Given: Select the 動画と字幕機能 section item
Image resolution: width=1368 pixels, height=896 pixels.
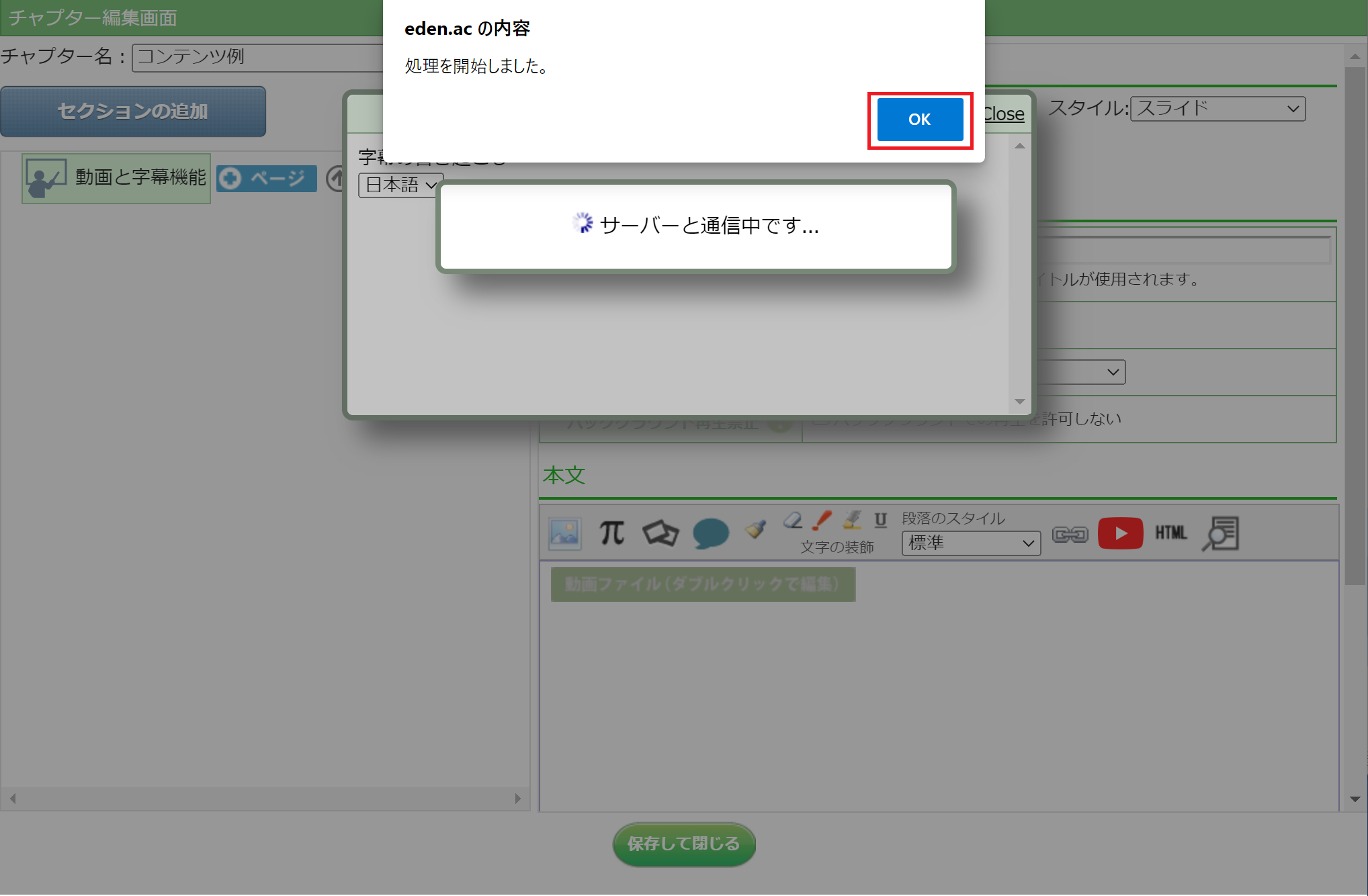Looking at the screenshot, I should coord(117,178).
